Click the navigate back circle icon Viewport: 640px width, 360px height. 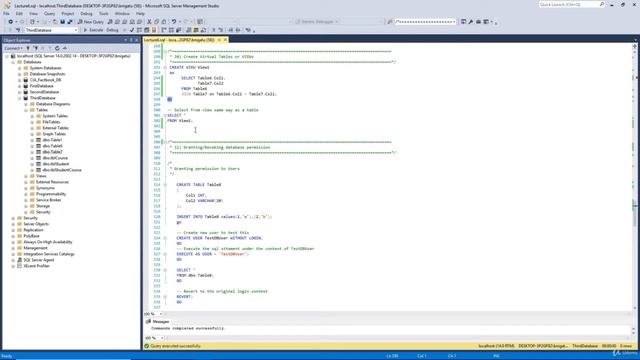[11, 22]
